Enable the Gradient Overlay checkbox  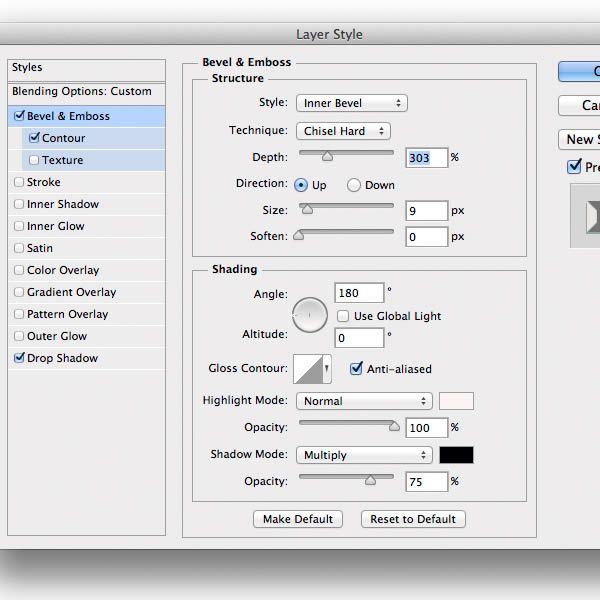(x=19, y=292)
